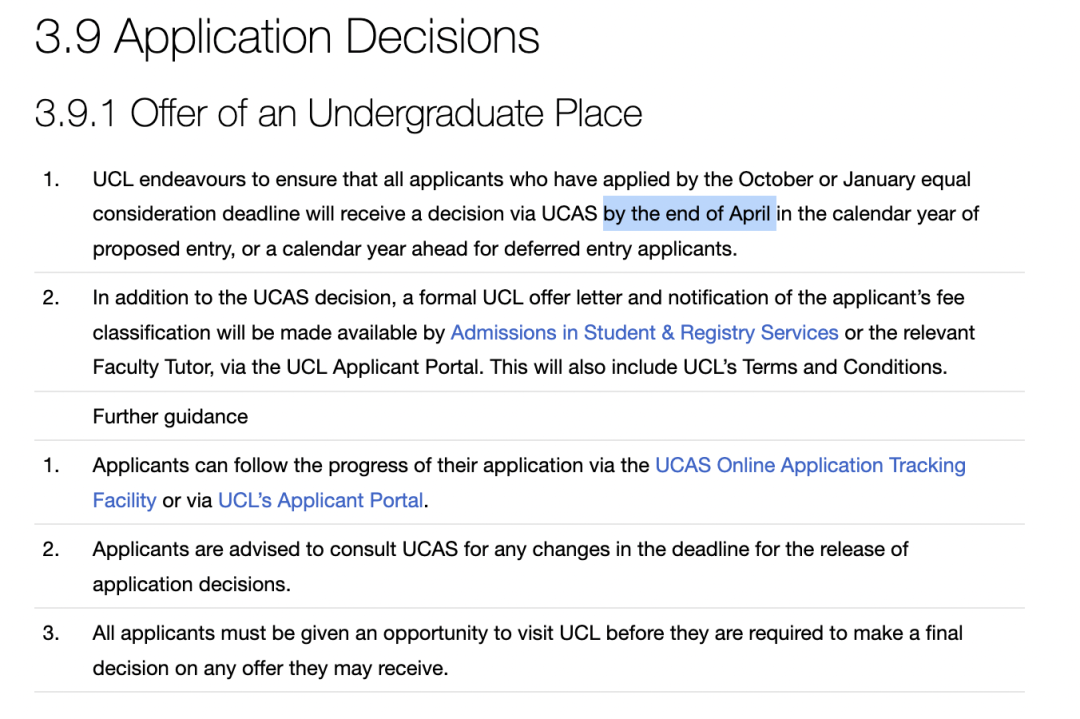The width and height of the screenshot is (1080, 719).
Task: Click the word Facility in the tracking link
Action: [125, 501]
